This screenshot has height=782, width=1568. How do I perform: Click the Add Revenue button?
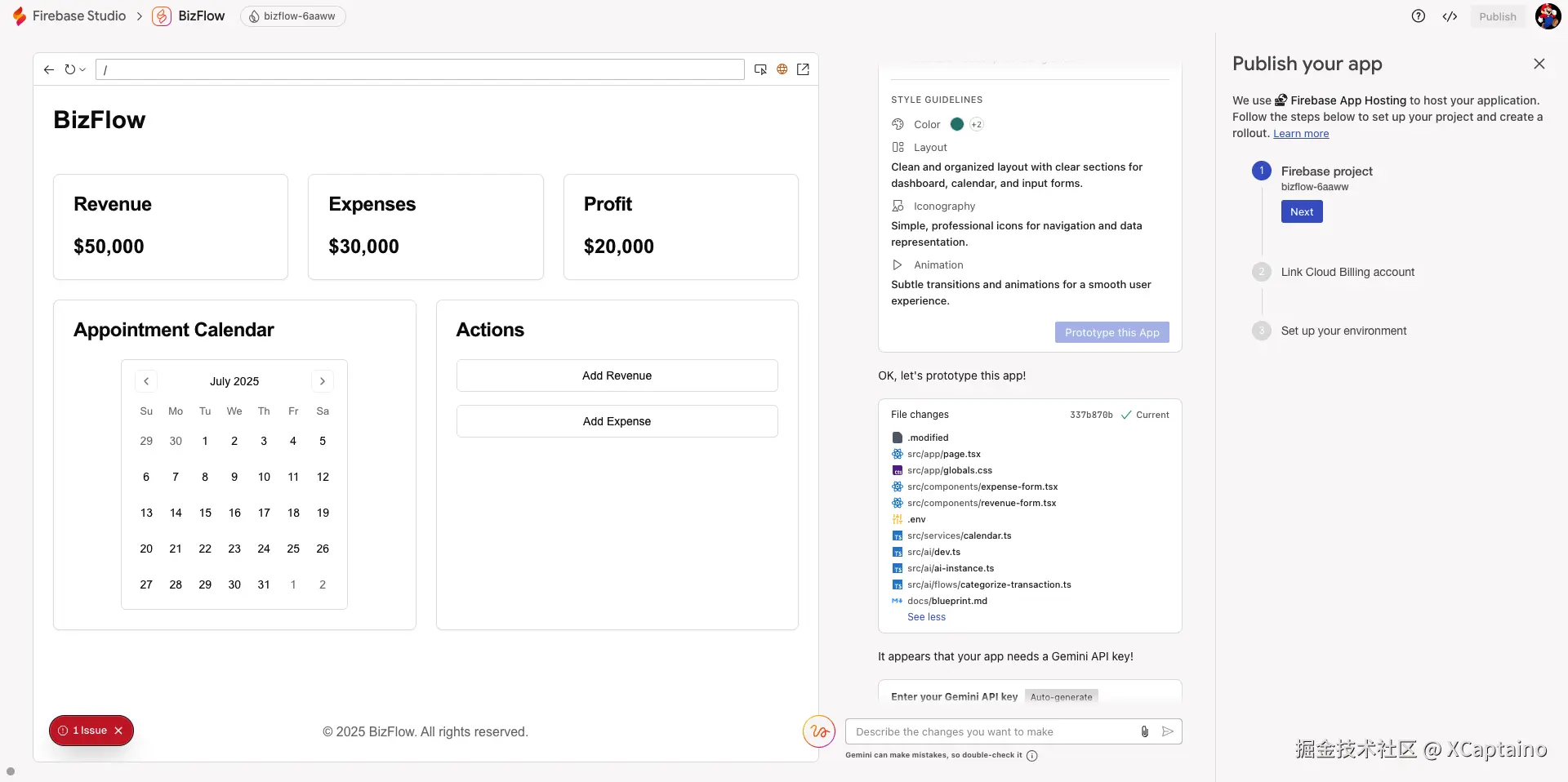[617, 375]
